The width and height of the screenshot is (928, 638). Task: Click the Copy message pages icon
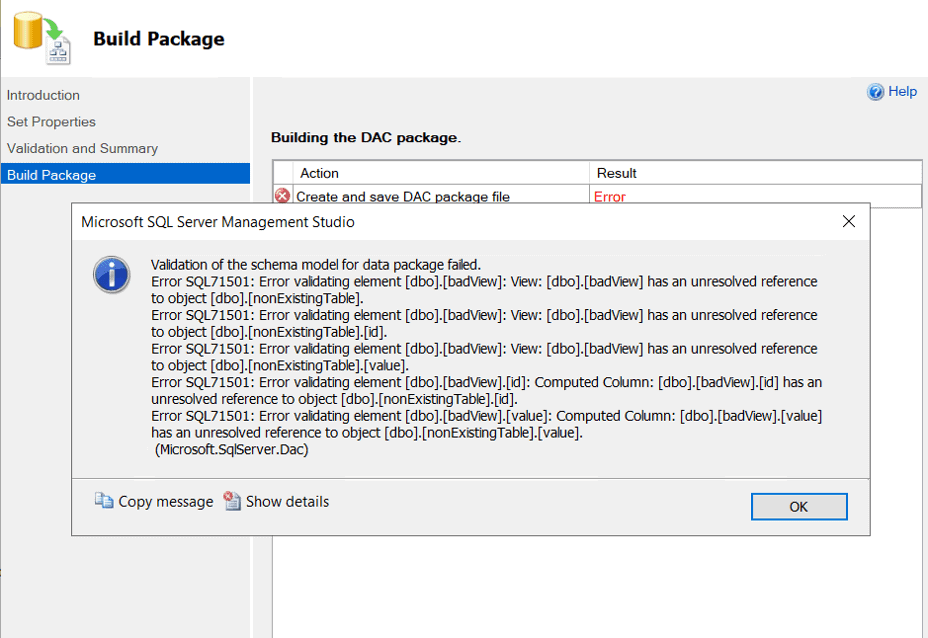pyautogui.click(x=104, y=501)
